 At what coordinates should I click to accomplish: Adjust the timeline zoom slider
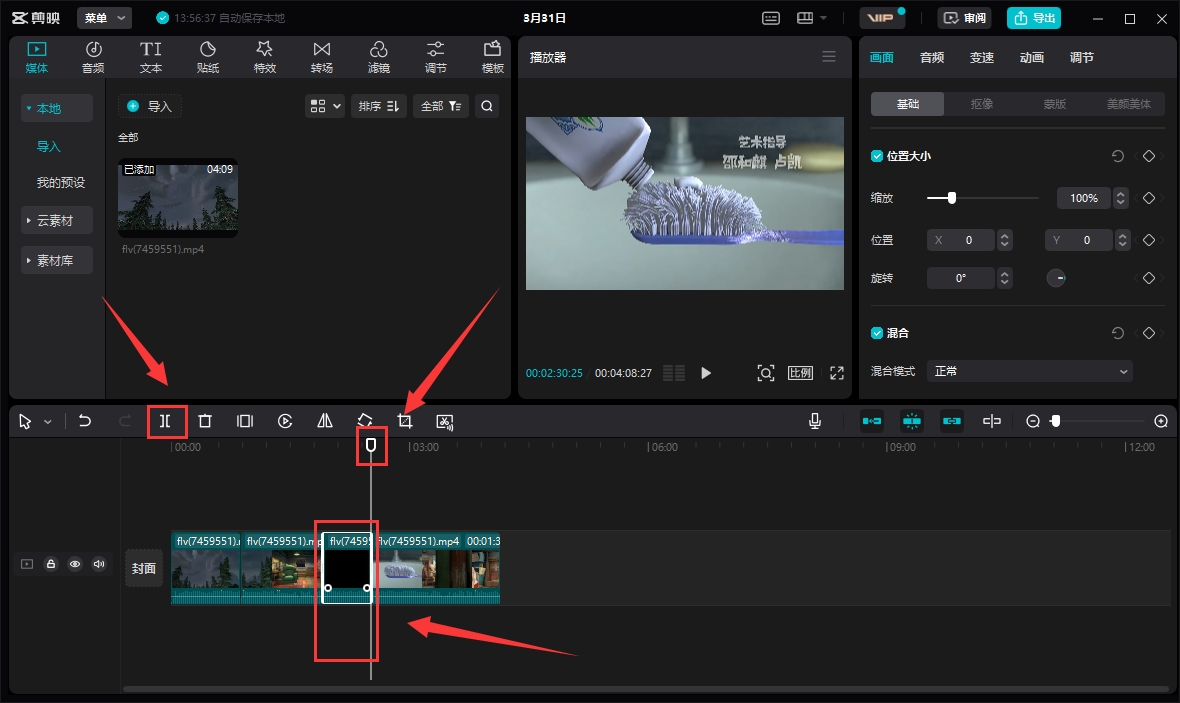coord(1055,421)
